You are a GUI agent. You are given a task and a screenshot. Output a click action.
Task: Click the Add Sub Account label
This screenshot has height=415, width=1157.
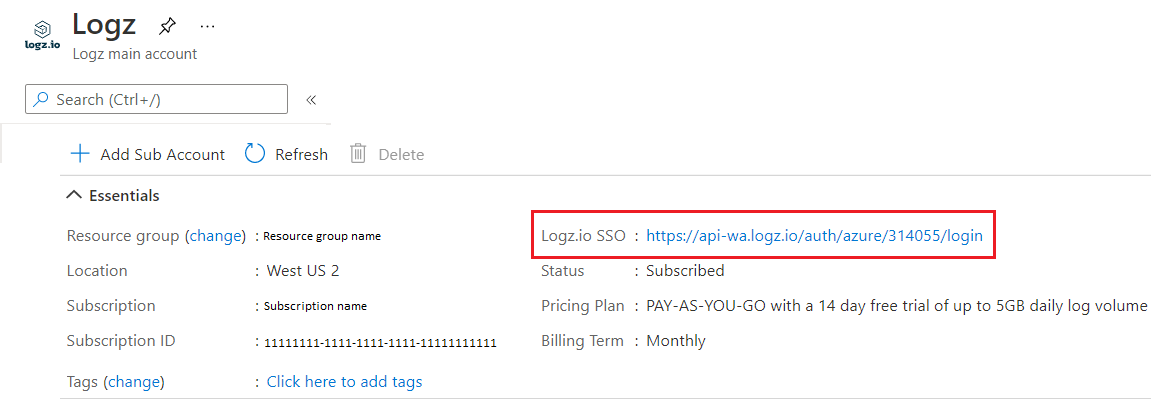click(162, 154)
